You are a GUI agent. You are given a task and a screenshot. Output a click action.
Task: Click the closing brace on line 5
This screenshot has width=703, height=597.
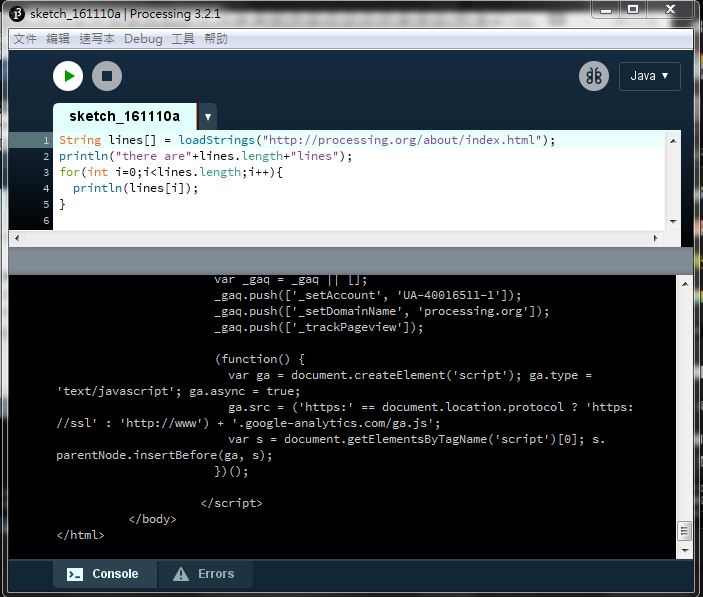point(62,204)
